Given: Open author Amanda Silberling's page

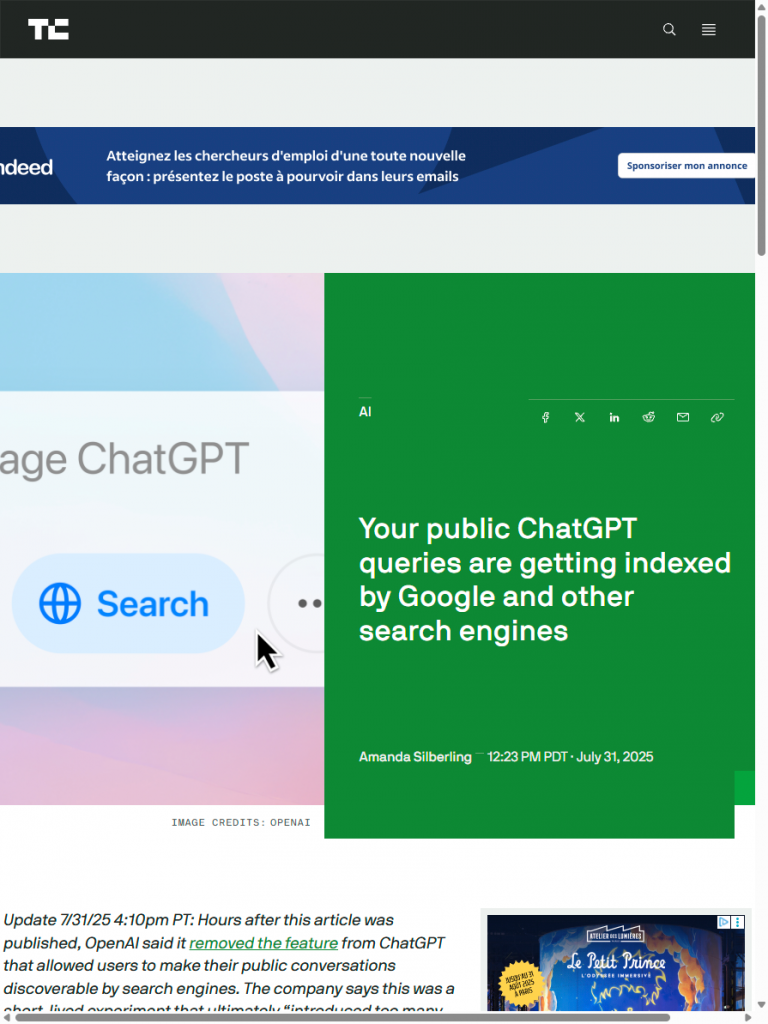Looking at the screenshot, I should pyautogui.click(x=415, y=757).
